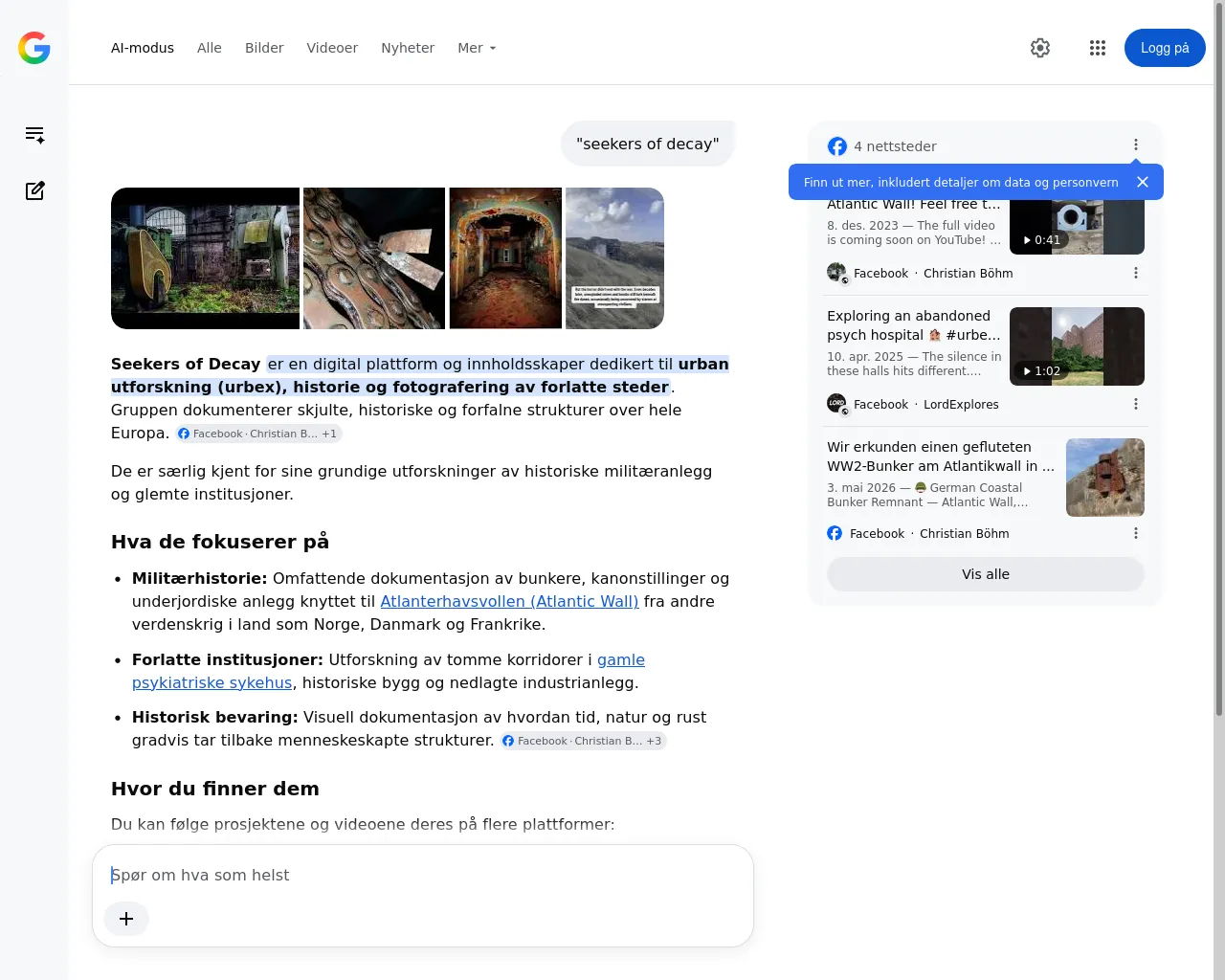Click the abandoned factory machinery image
The width and height of the screenshot is (1225, 980).
pyautogui.click(x=205, y=258)
